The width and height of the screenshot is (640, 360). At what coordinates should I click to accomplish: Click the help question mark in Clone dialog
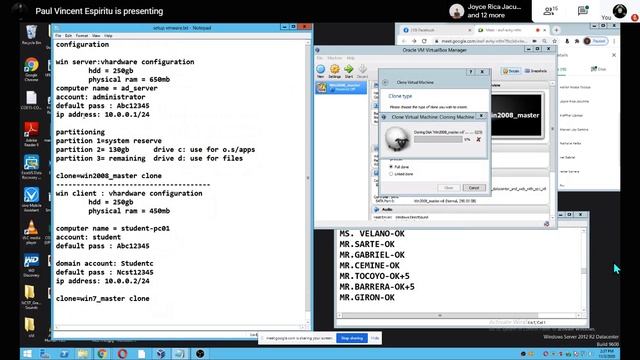471,72
